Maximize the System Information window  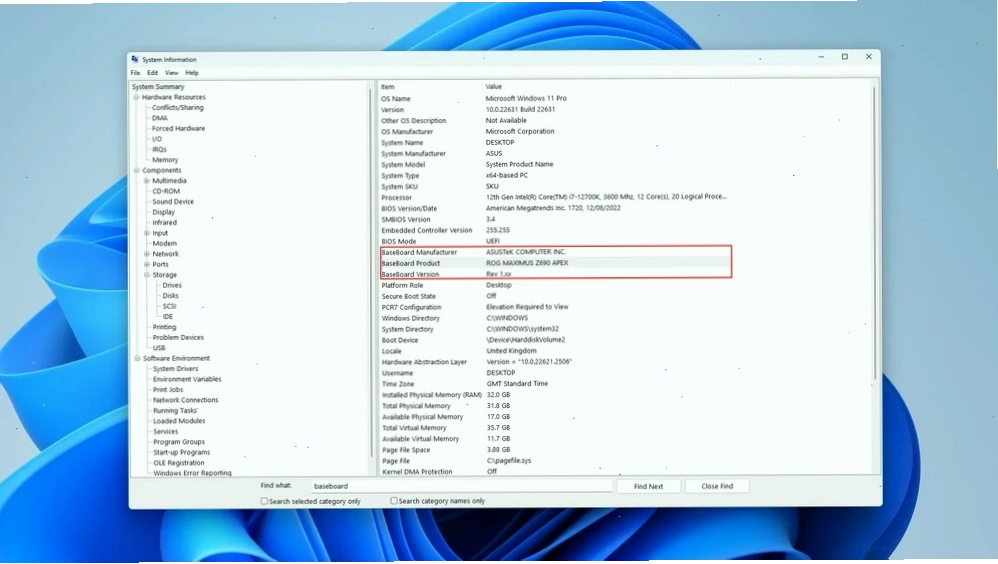coord(845,57)
